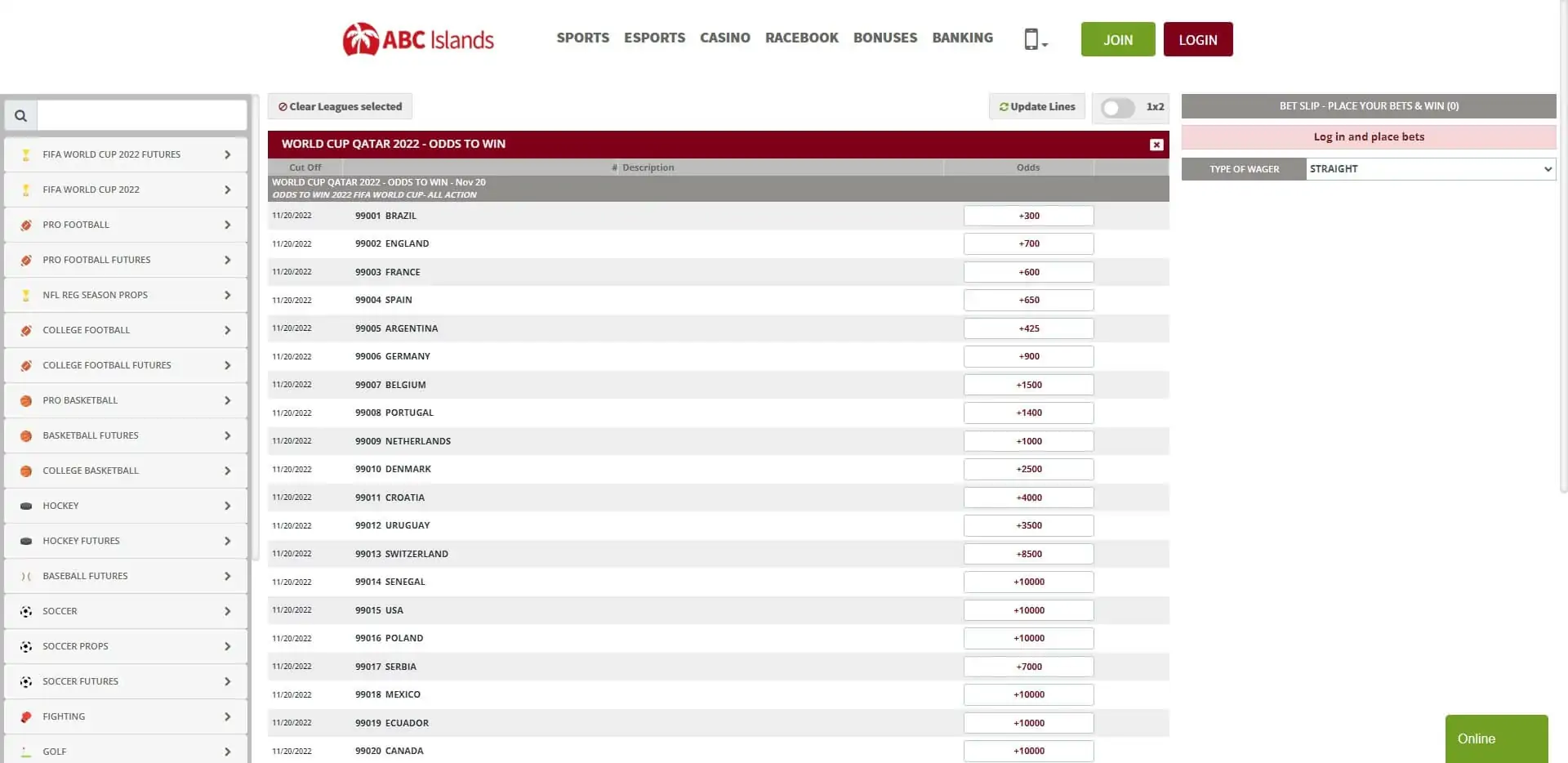Switch to the CASINO section
This screenshot has width=1568, height=763.
pos(724,38)
